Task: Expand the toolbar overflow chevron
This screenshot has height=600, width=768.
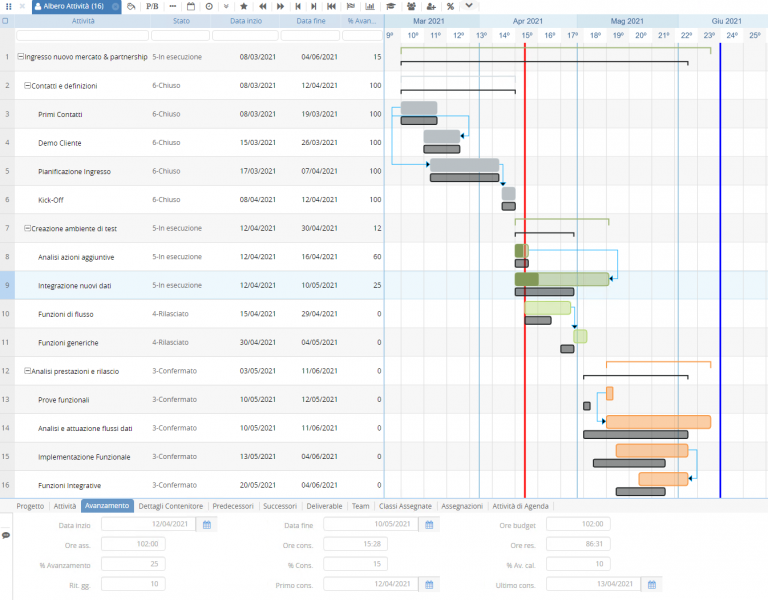Action: 469,6
